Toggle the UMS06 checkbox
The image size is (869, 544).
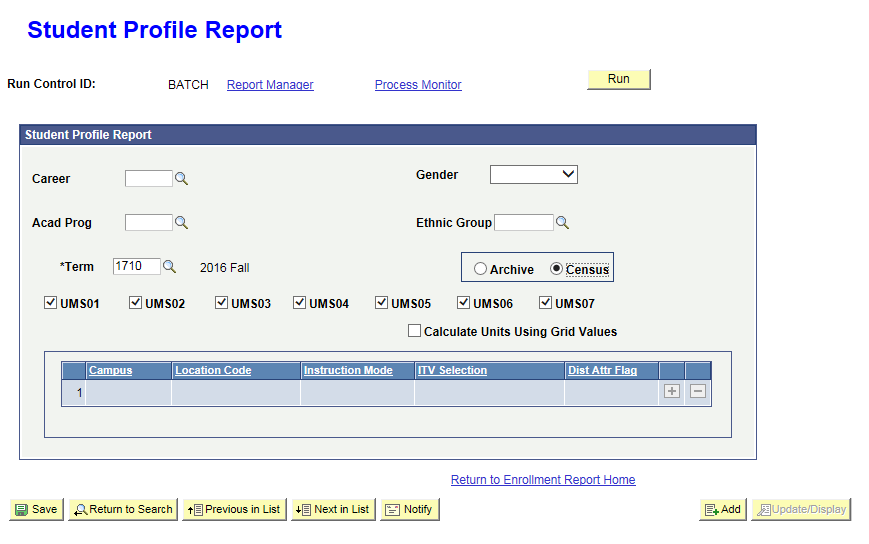tap(463, 302)
